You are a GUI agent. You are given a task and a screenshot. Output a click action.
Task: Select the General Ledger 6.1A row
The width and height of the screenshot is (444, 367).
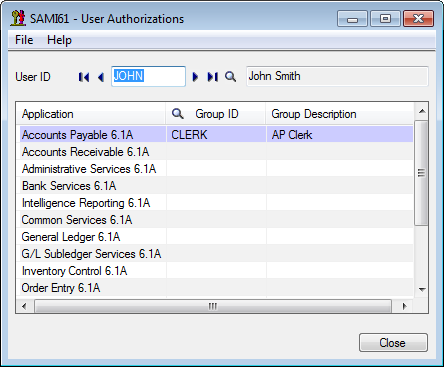(216, 237)
